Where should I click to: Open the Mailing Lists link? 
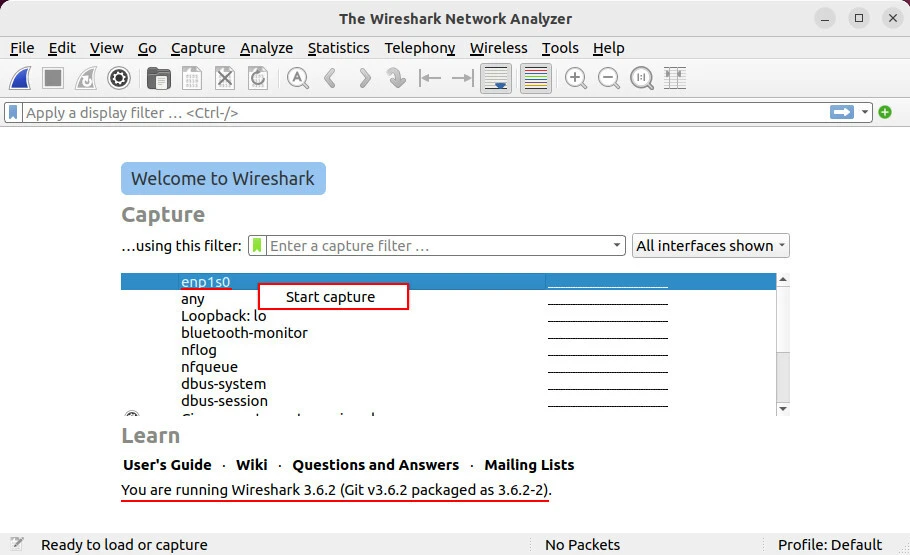click(529, 465)
